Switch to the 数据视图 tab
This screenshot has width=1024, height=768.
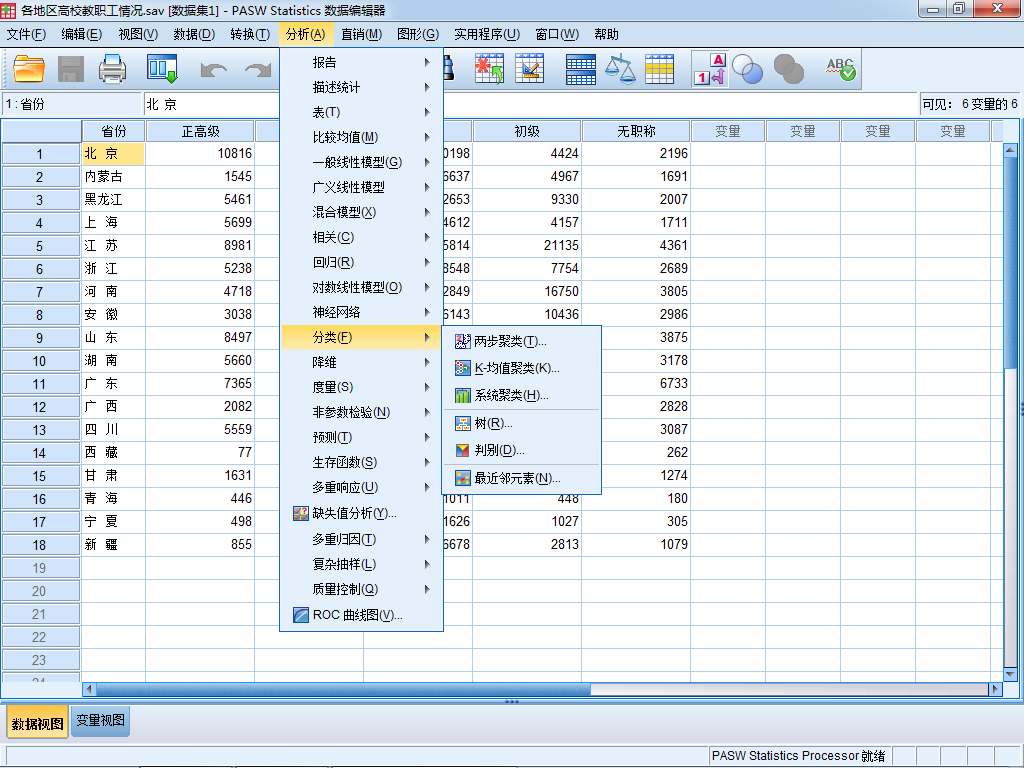pos(37,723)
